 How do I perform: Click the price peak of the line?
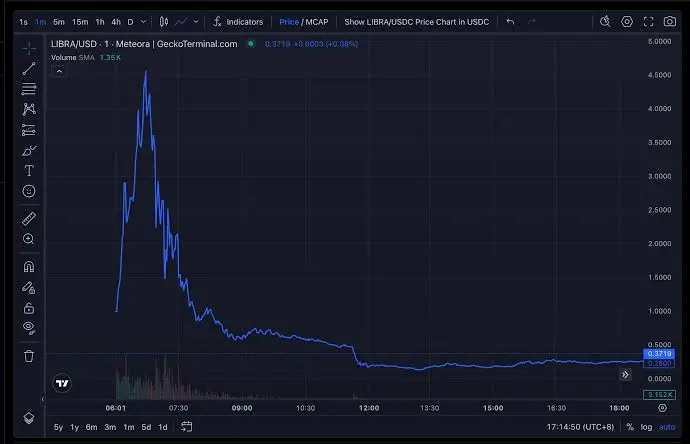click(x=146, y=70)
